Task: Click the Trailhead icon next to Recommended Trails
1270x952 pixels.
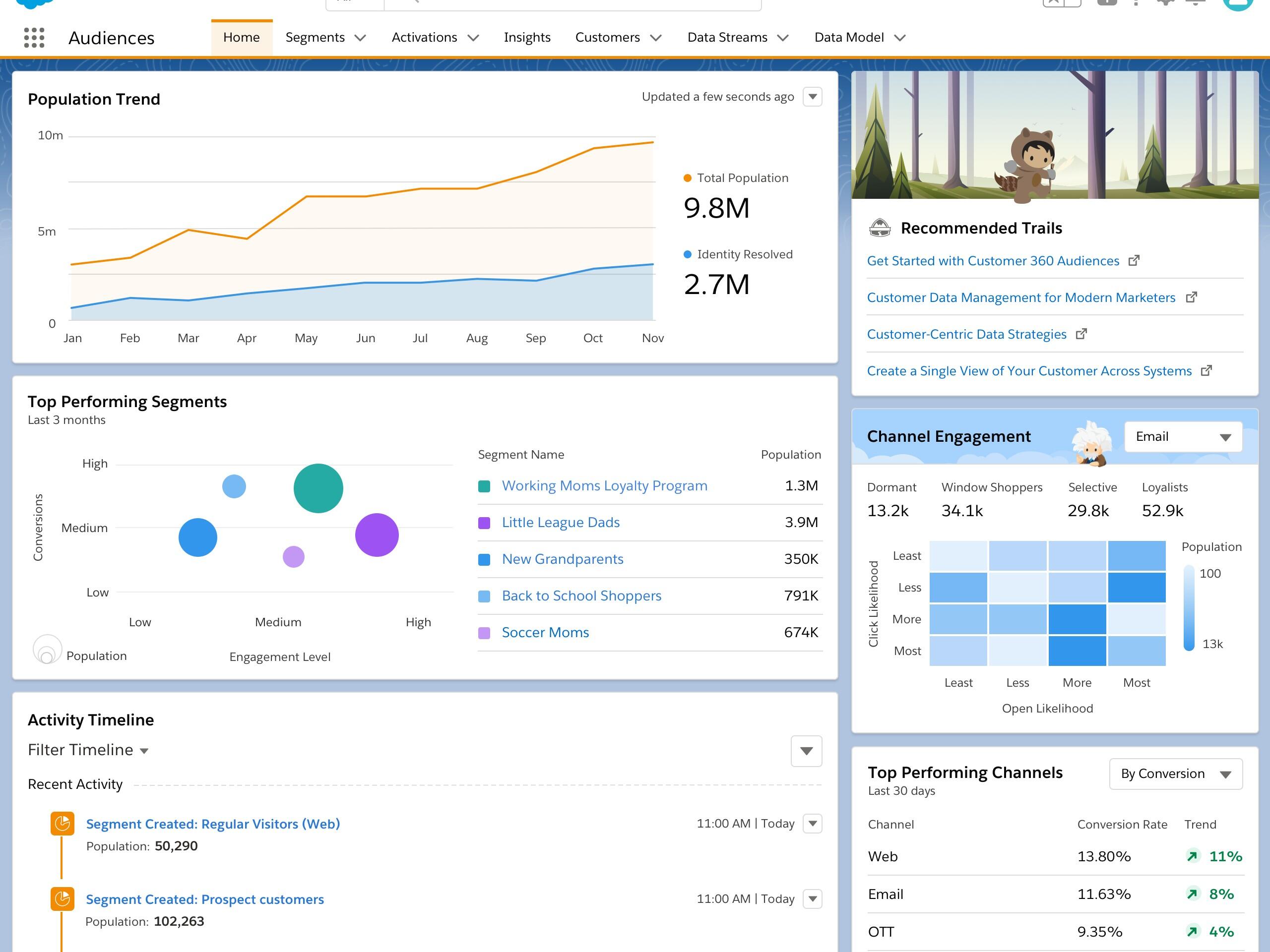Action: click(880, 228)
